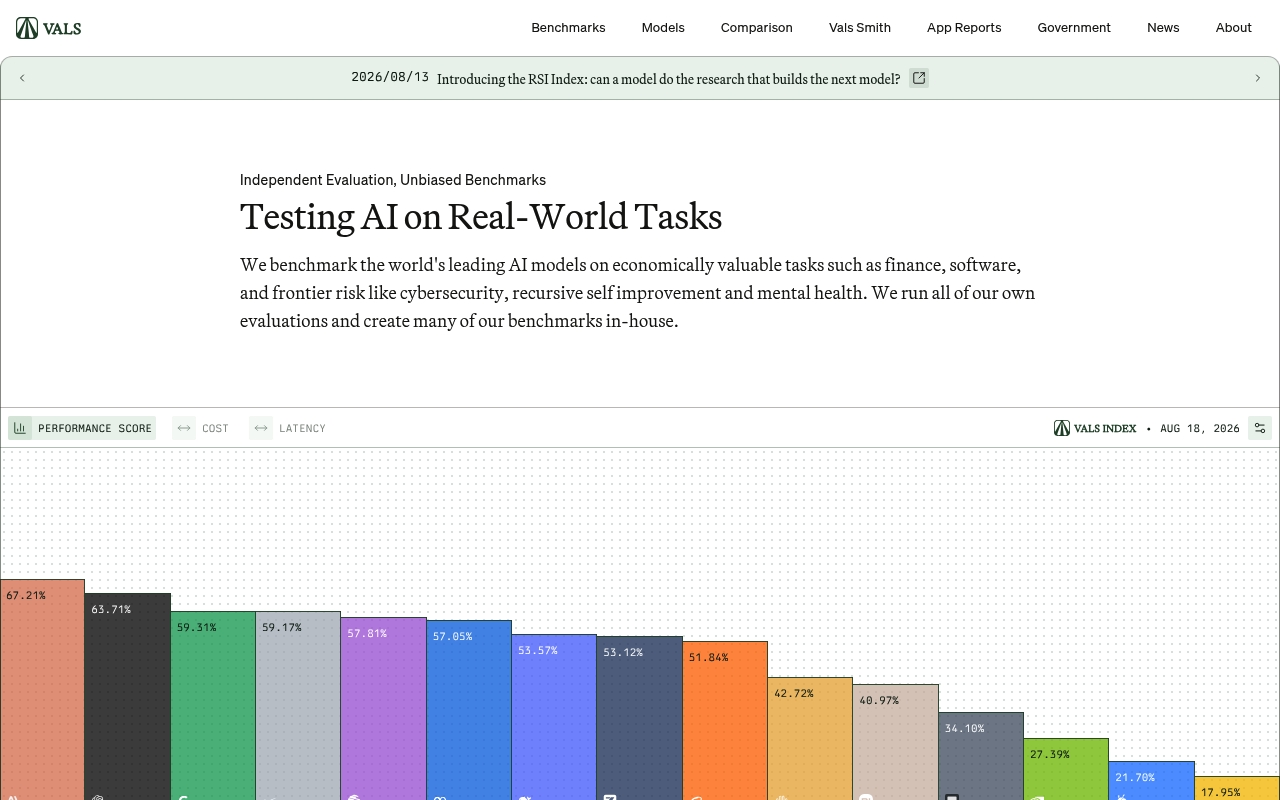1280x800 pixels.
Task: Open the App Reports page
Action: 964,28
